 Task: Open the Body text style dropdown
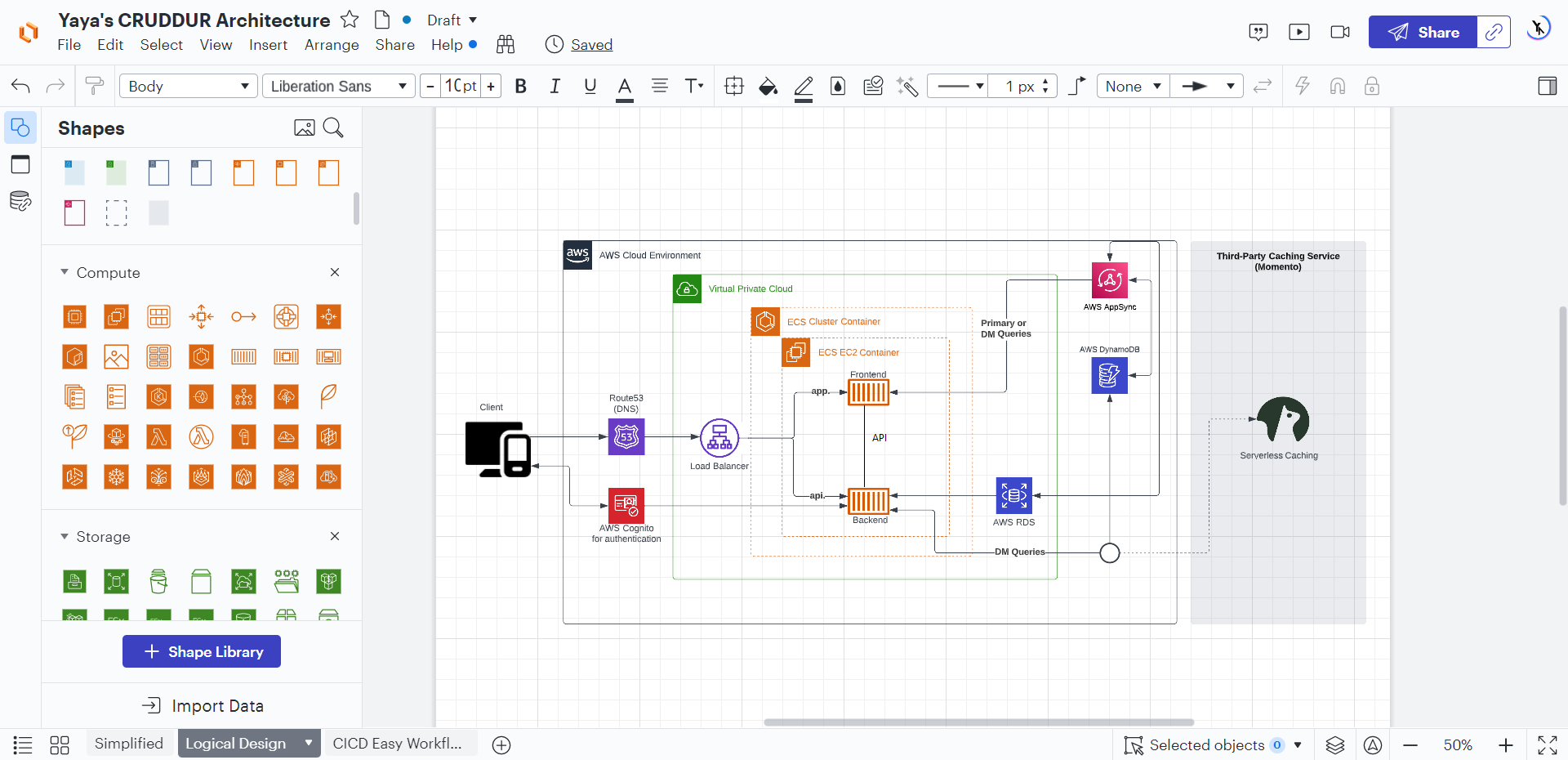click(x=189, y=86)
